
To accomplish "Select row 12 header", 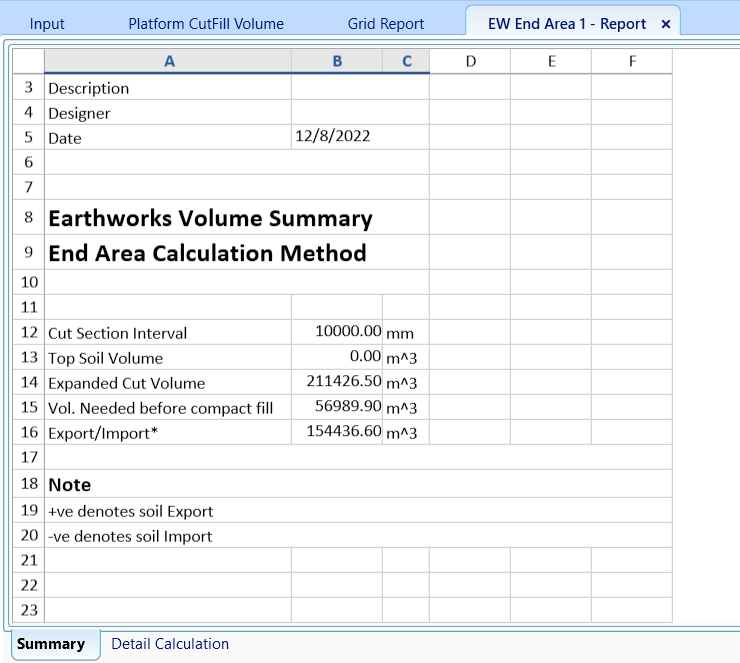I will [29, 332].
